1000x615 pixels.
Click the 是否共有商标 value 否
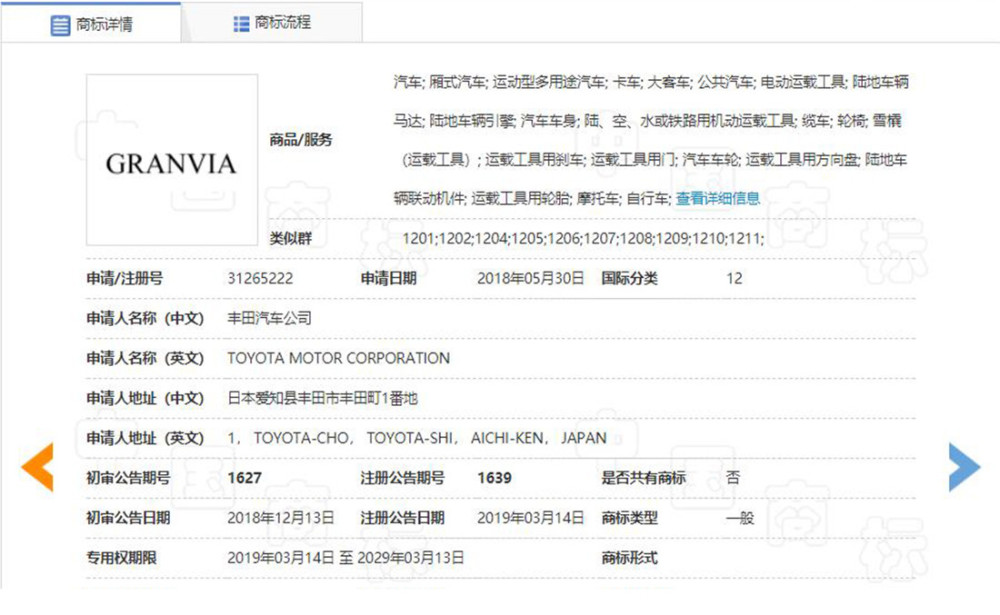(x=733, y=477)
